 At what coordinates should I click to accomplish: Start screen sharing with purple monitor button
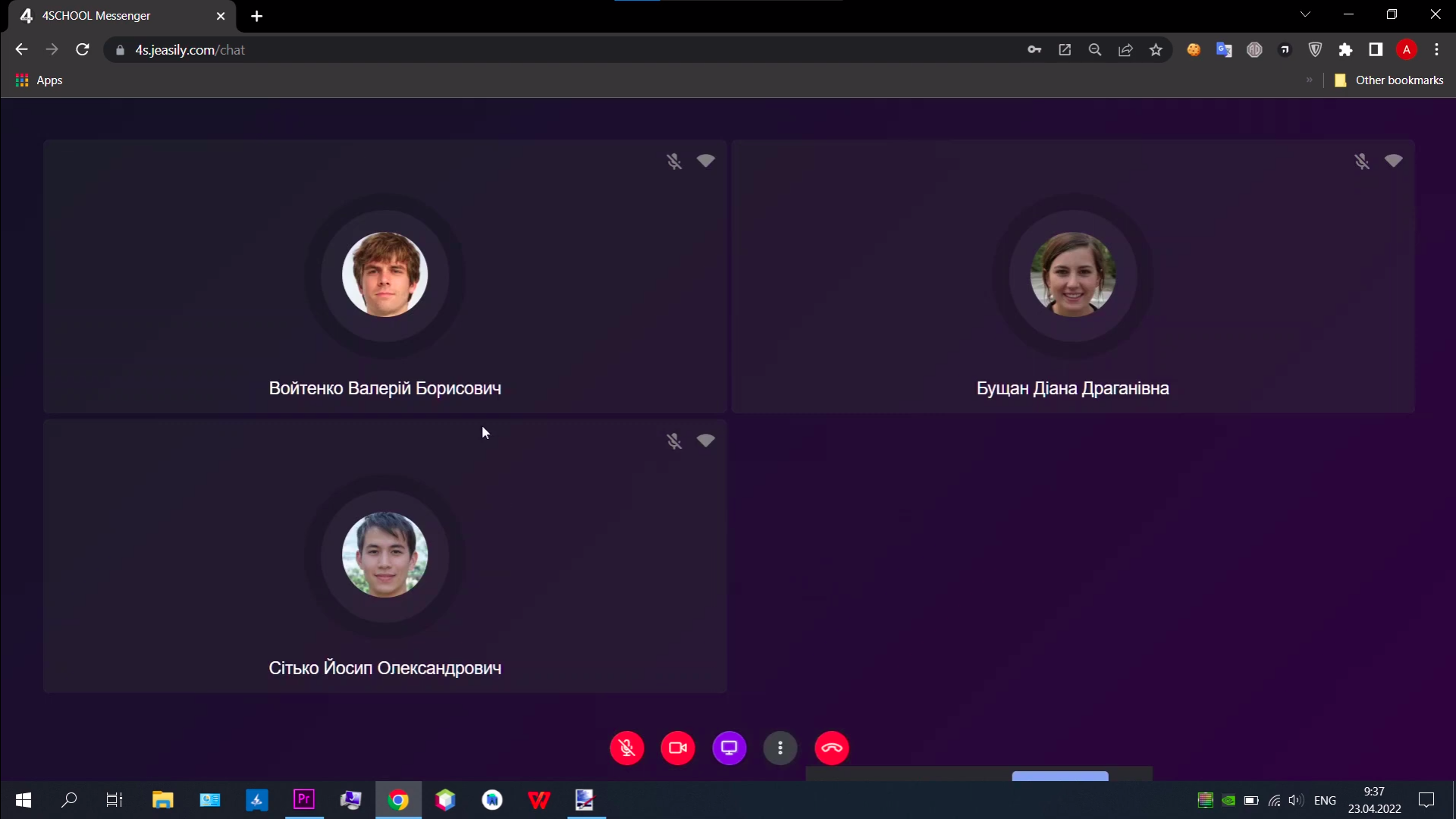pos(729,748)
